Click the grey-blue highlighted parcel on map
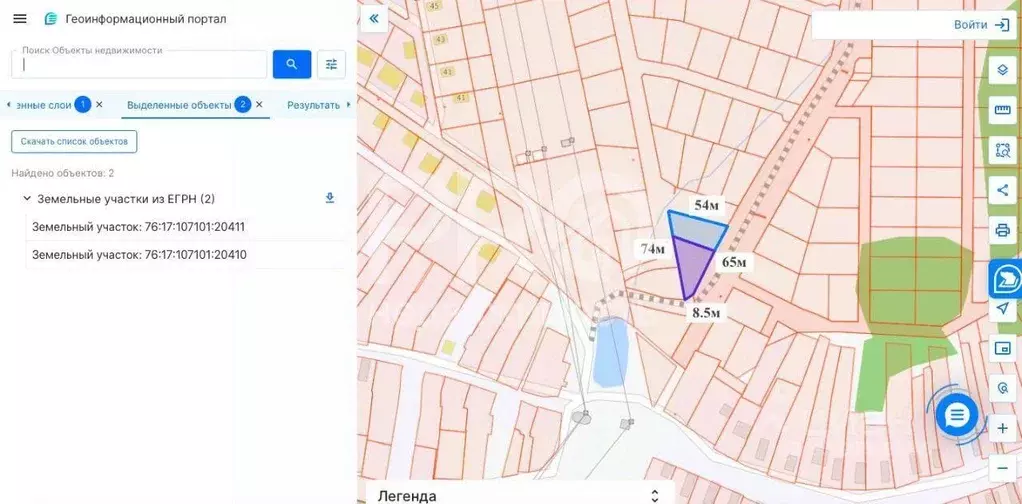This screenshot has width=1022, height=504. tap(697, 230)
